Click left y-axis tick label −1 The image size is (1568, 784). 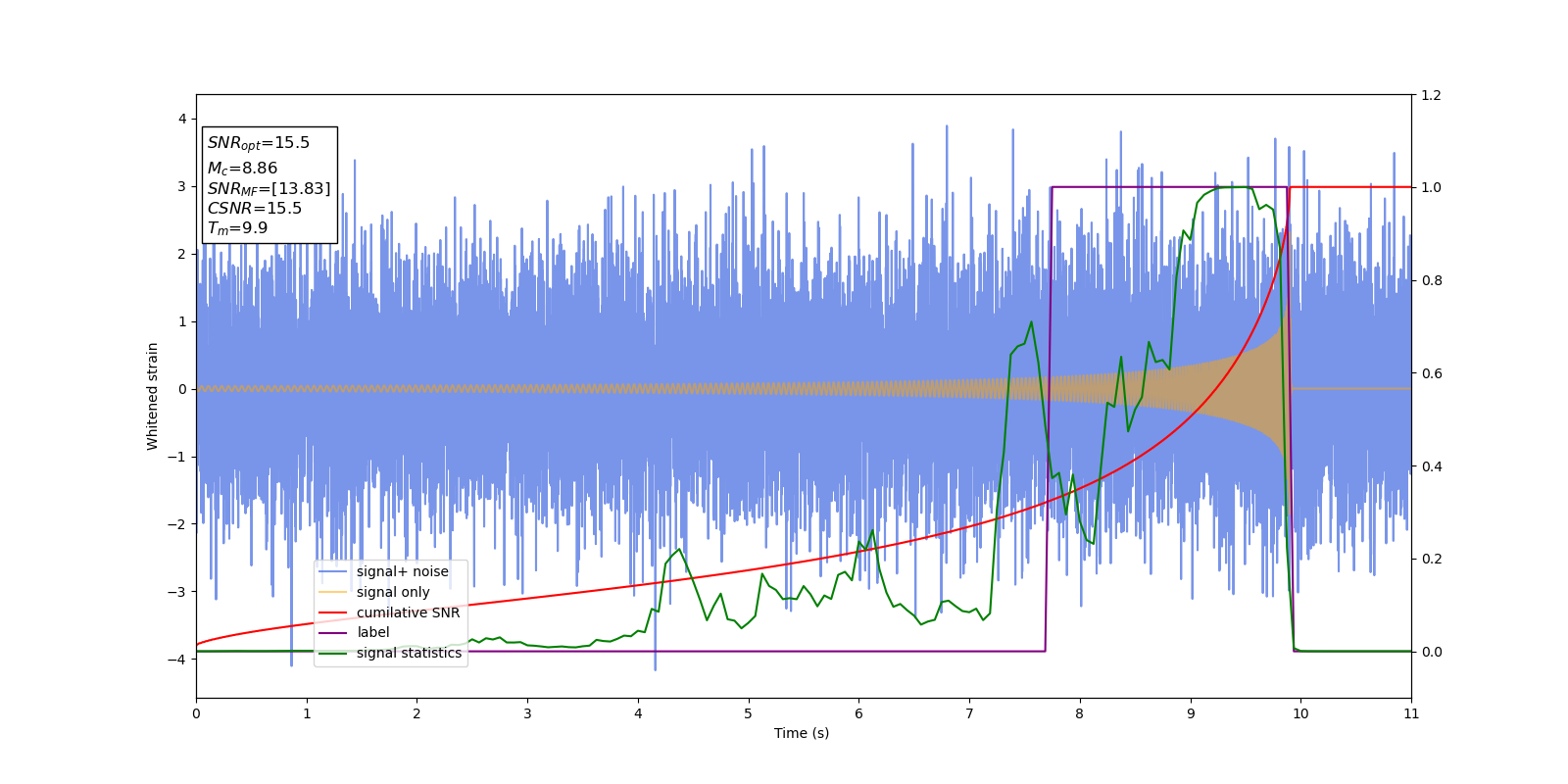point(178,457)
